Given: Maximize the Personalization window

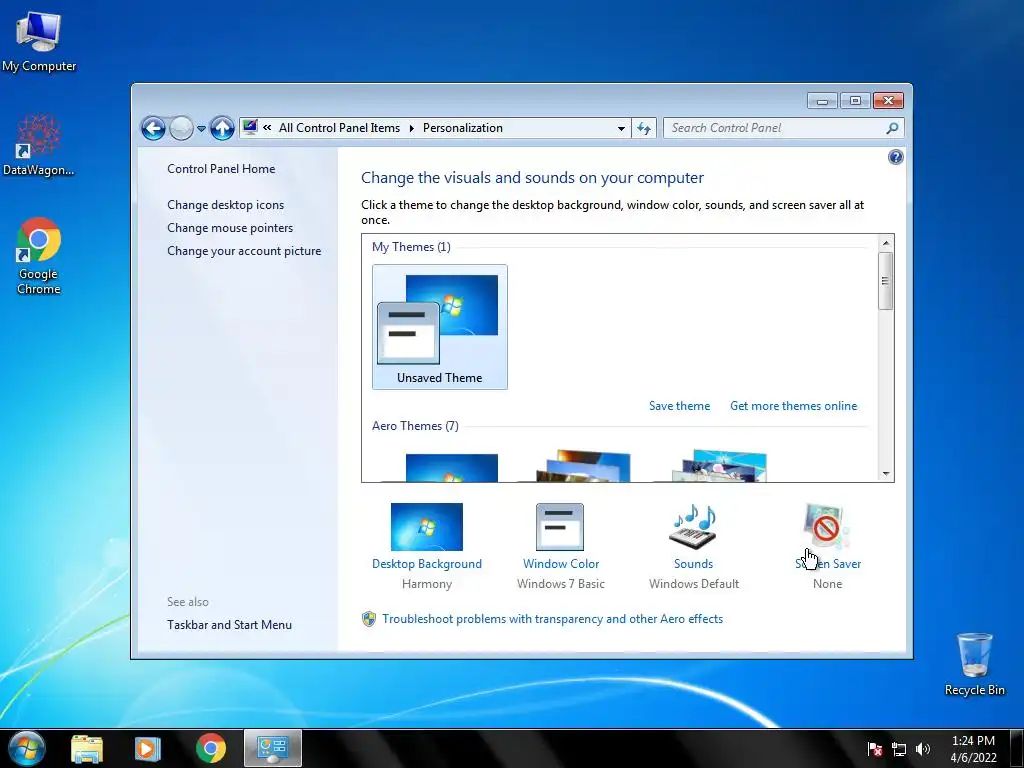Looking at the screenshot, I should (855, 101).
